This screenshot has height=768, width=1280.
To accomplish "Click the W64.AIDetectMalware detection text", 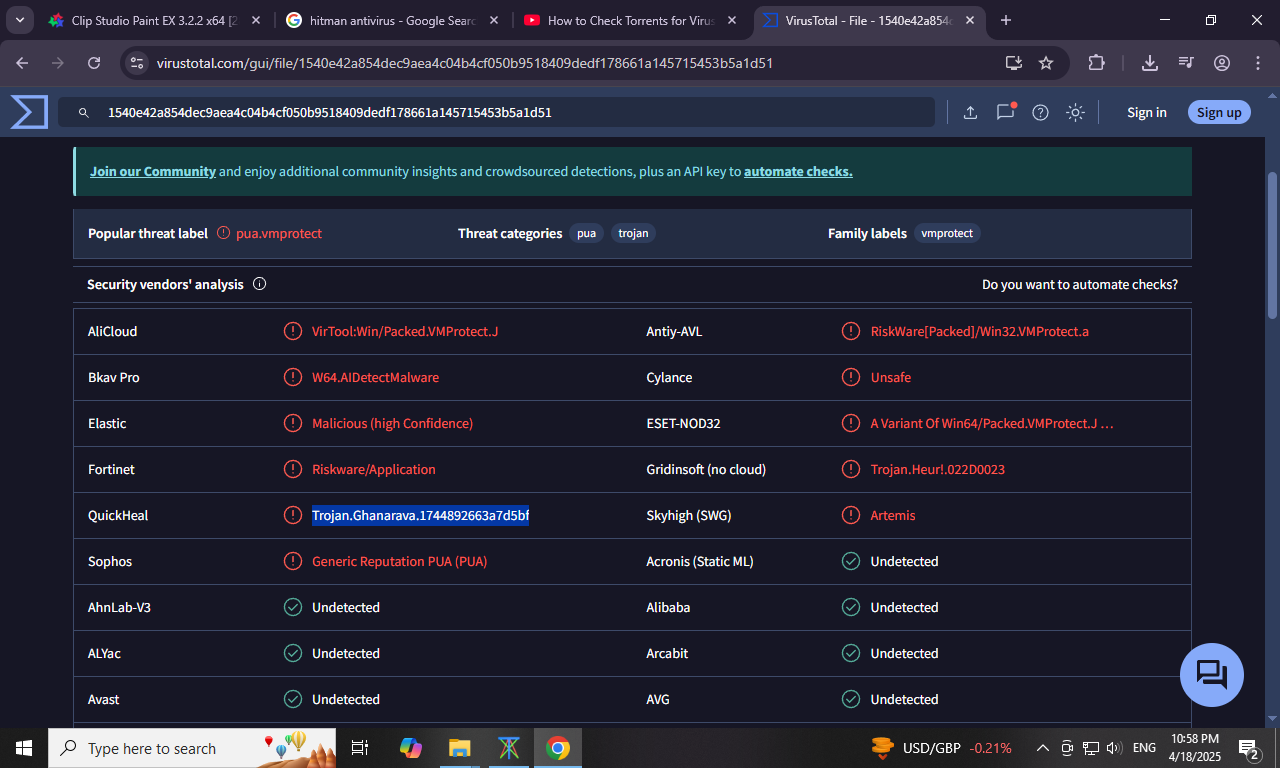I will coord(375,377).
